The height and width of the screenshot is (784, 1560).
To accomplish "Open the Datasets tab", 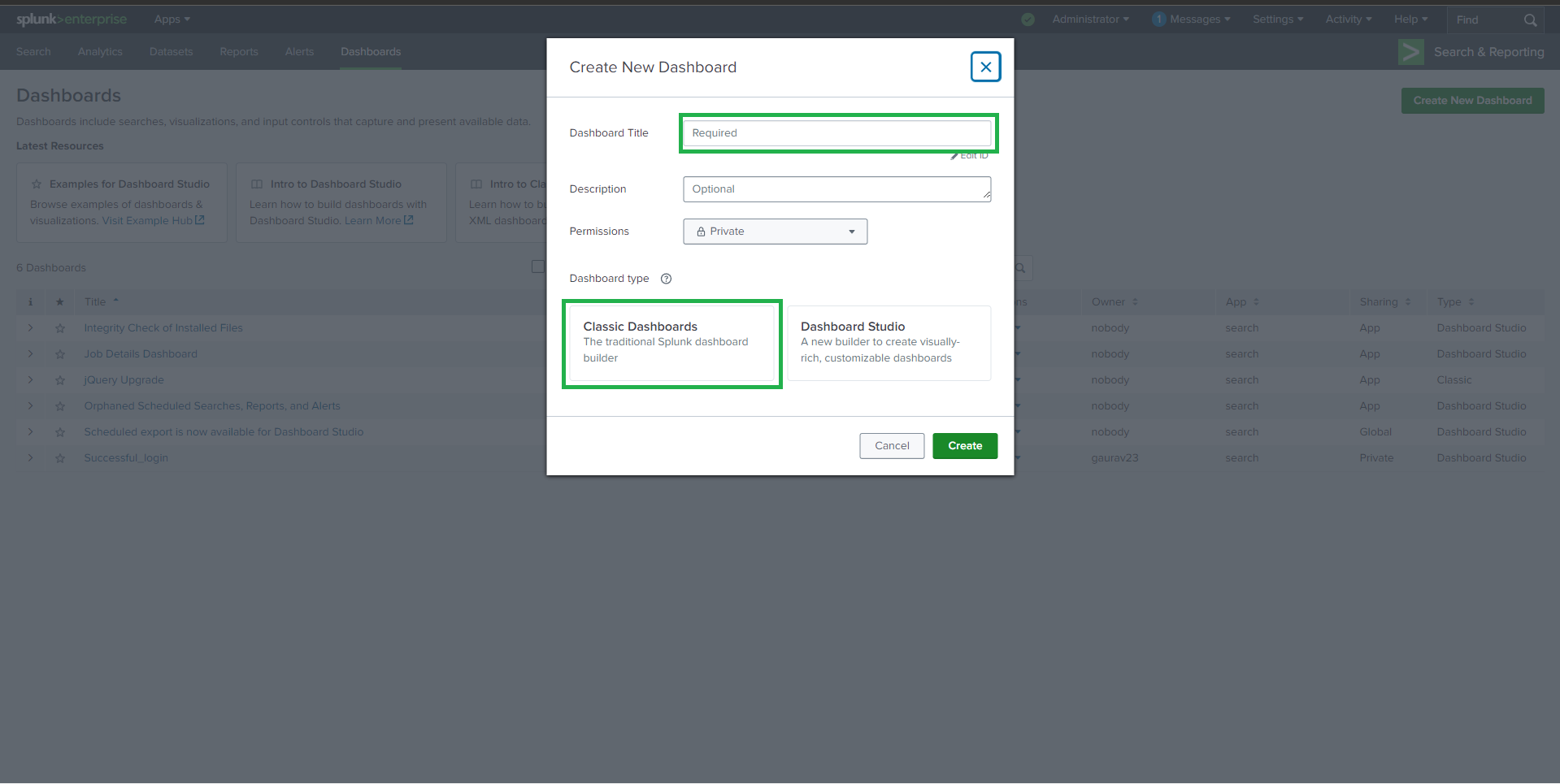I will coord(172,52).
